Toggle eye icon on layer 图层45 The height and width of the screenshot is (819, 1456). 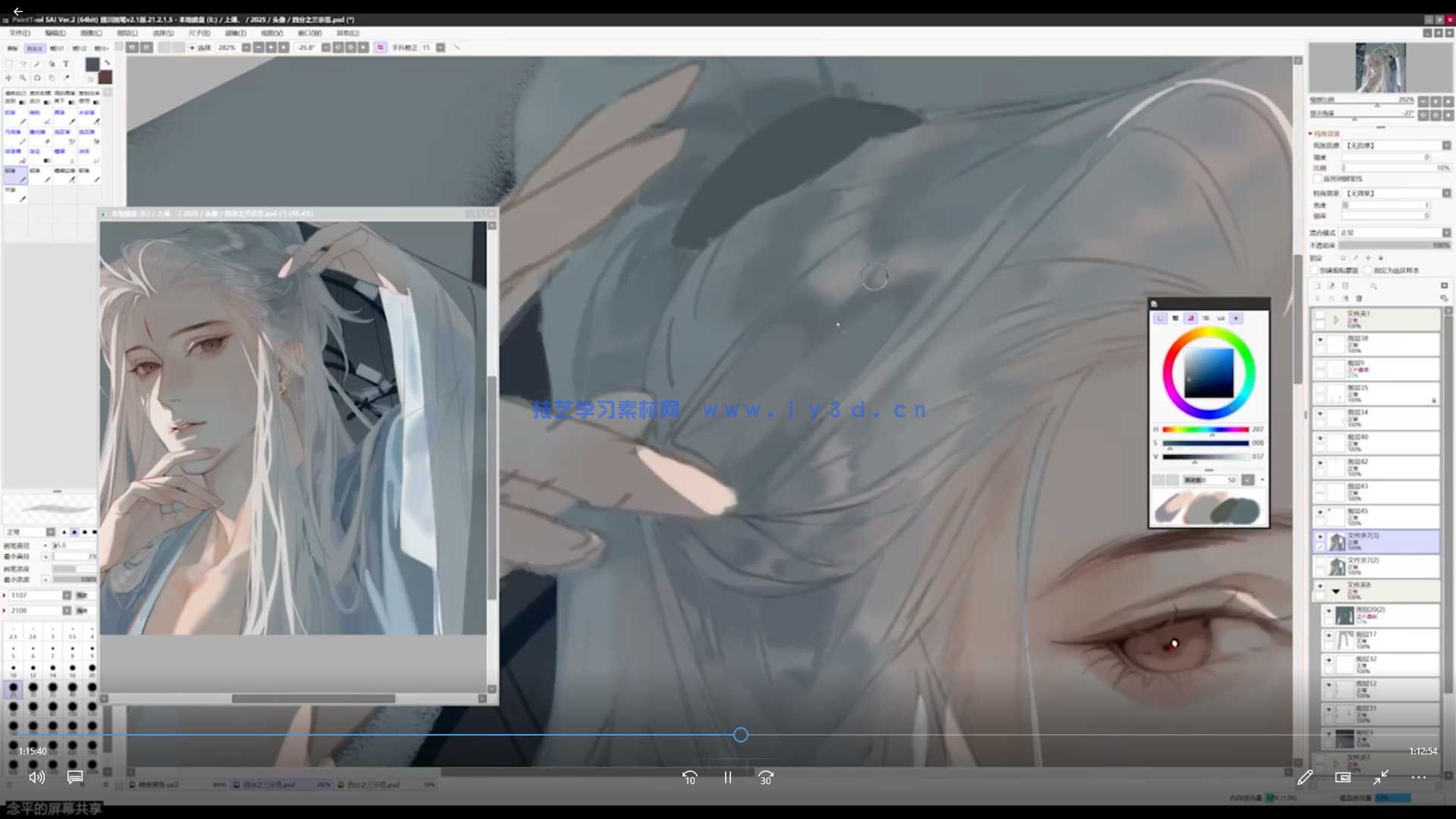point(1320,513)
